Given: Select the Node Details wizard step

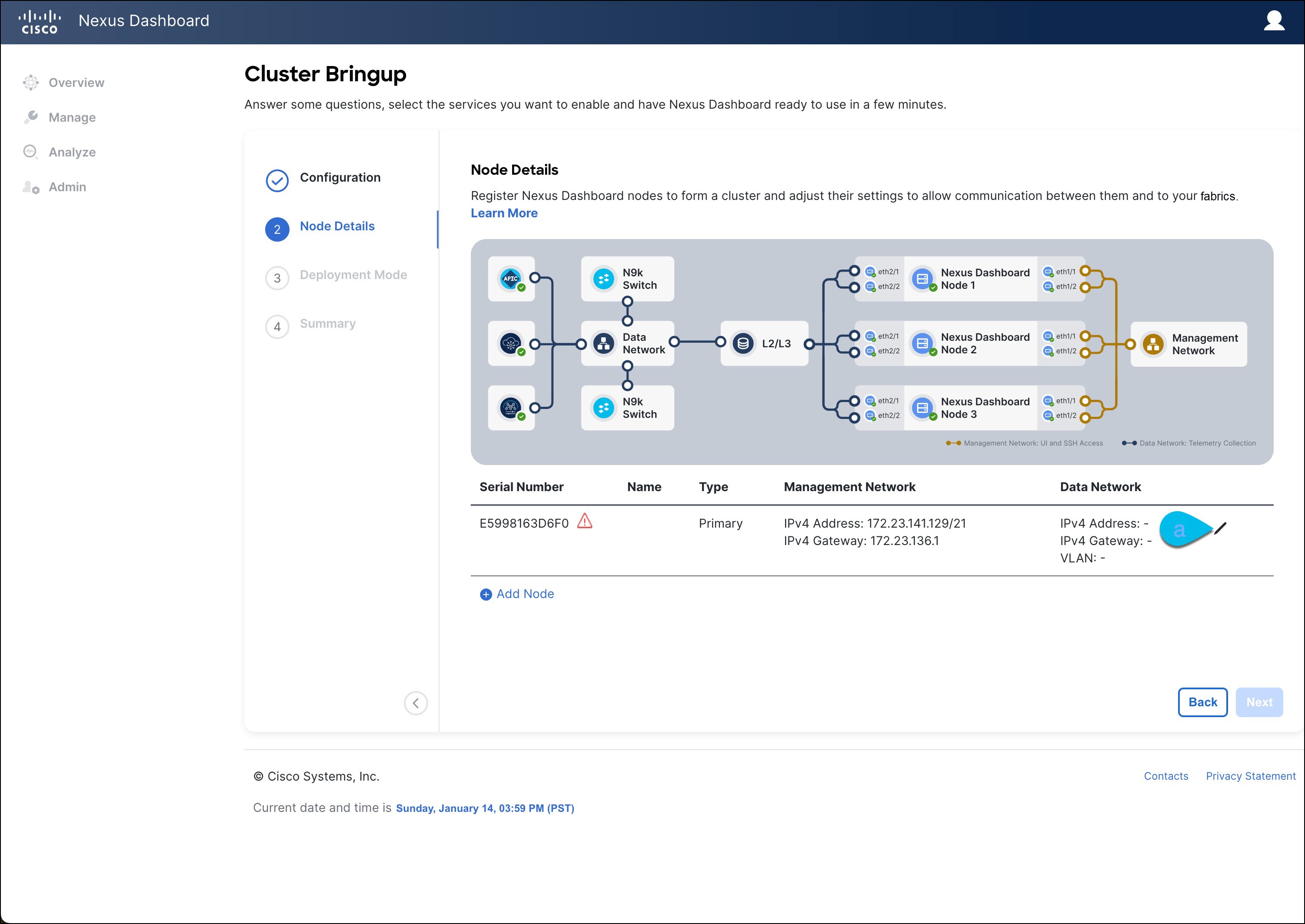Looking at the screenshot, I should (337, 226).
